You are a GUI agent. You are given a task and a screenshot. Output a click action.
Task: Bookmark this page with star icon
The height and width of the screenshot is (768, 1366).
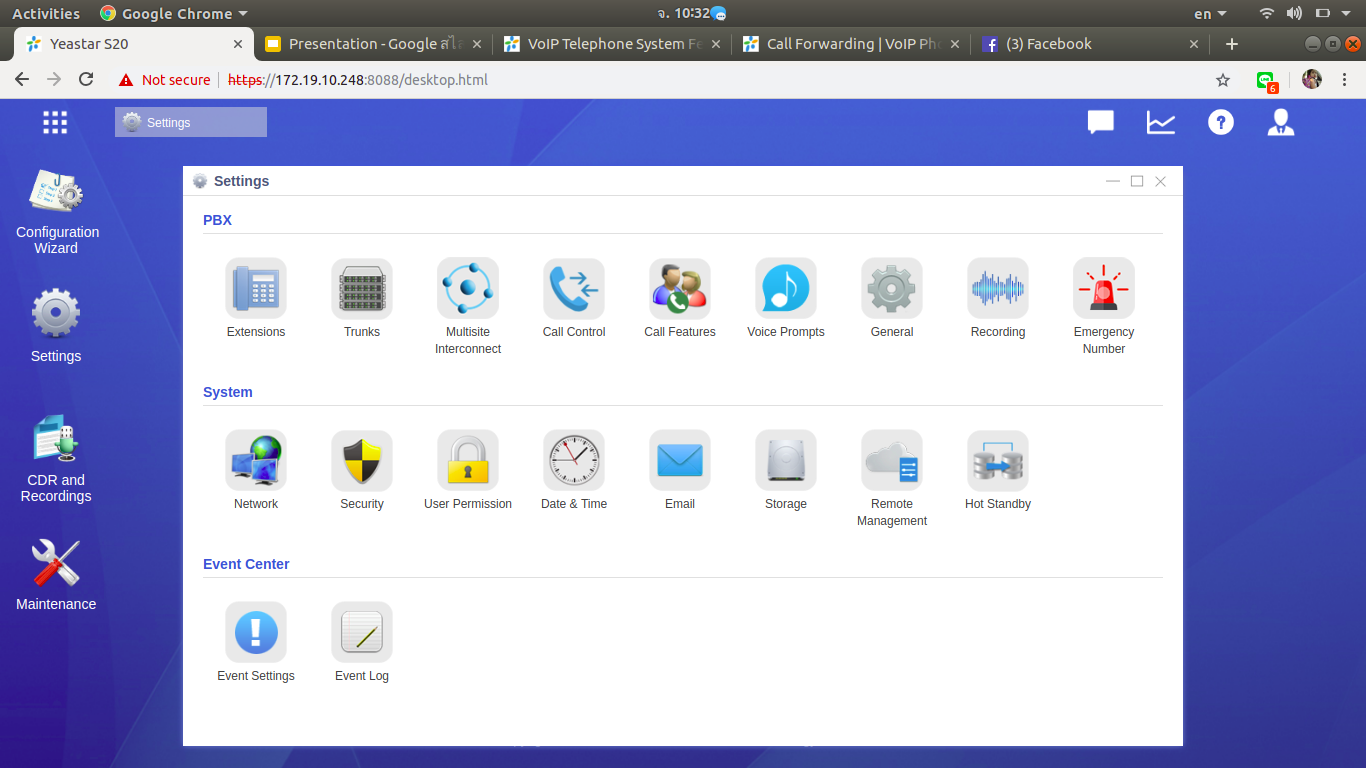pos(1223,80)
